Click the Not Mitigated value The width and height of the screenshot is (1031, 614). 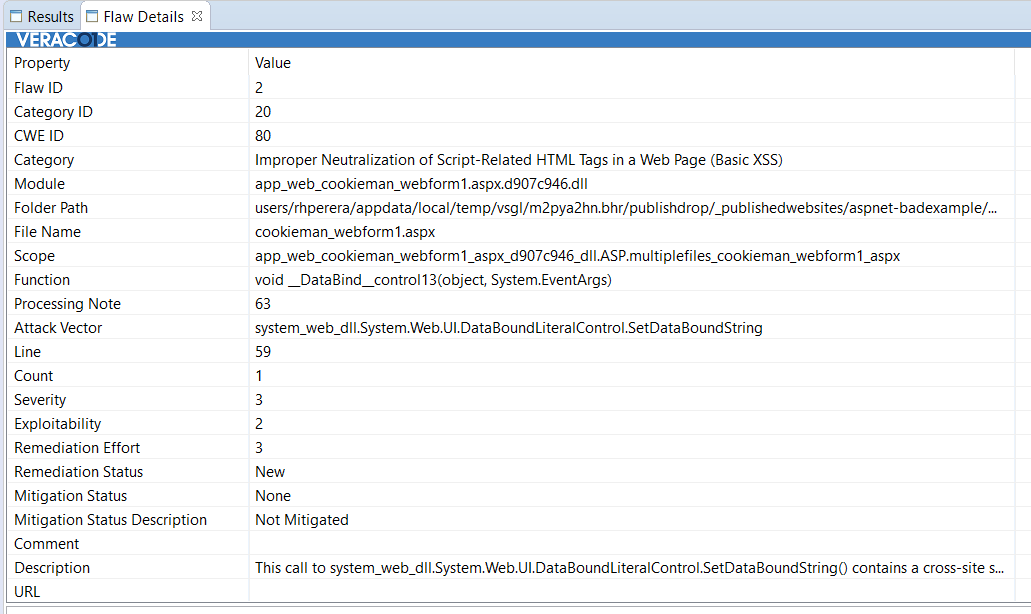(301, 520)
